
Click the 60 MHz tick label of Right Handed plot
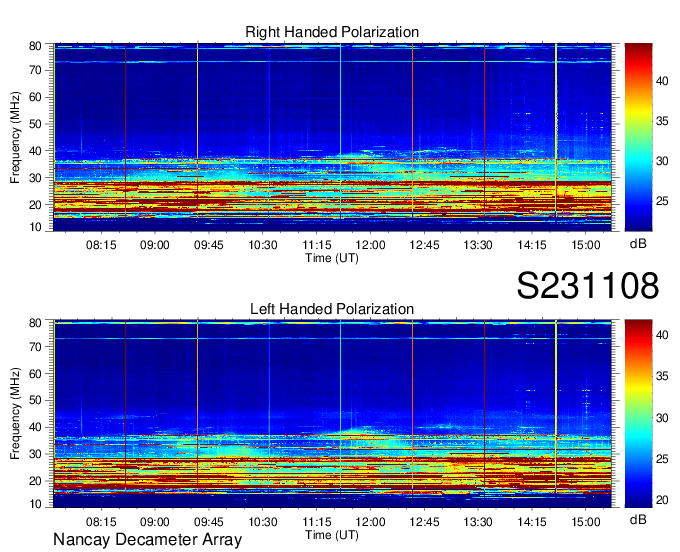(x=35, y=97)
